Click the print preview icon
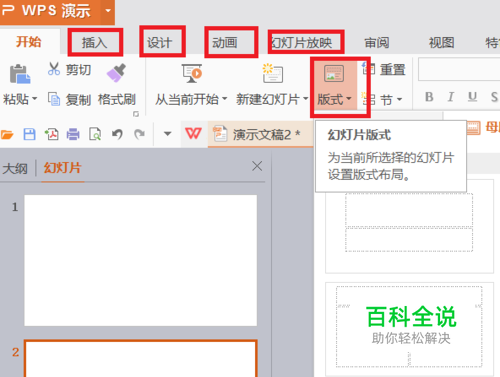Screen dimensions: 500x377 click(x=95, y=134)
